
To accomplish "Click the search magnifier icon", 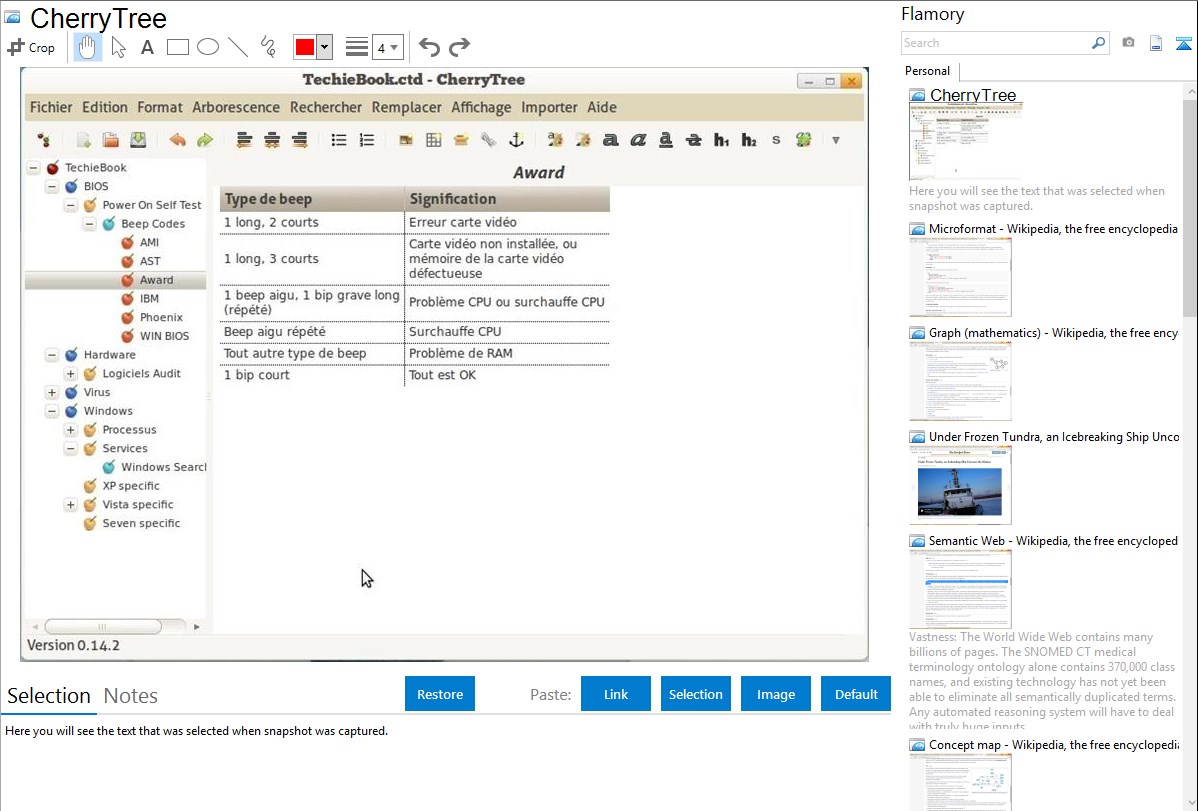I will click(x=1099, y=43).
